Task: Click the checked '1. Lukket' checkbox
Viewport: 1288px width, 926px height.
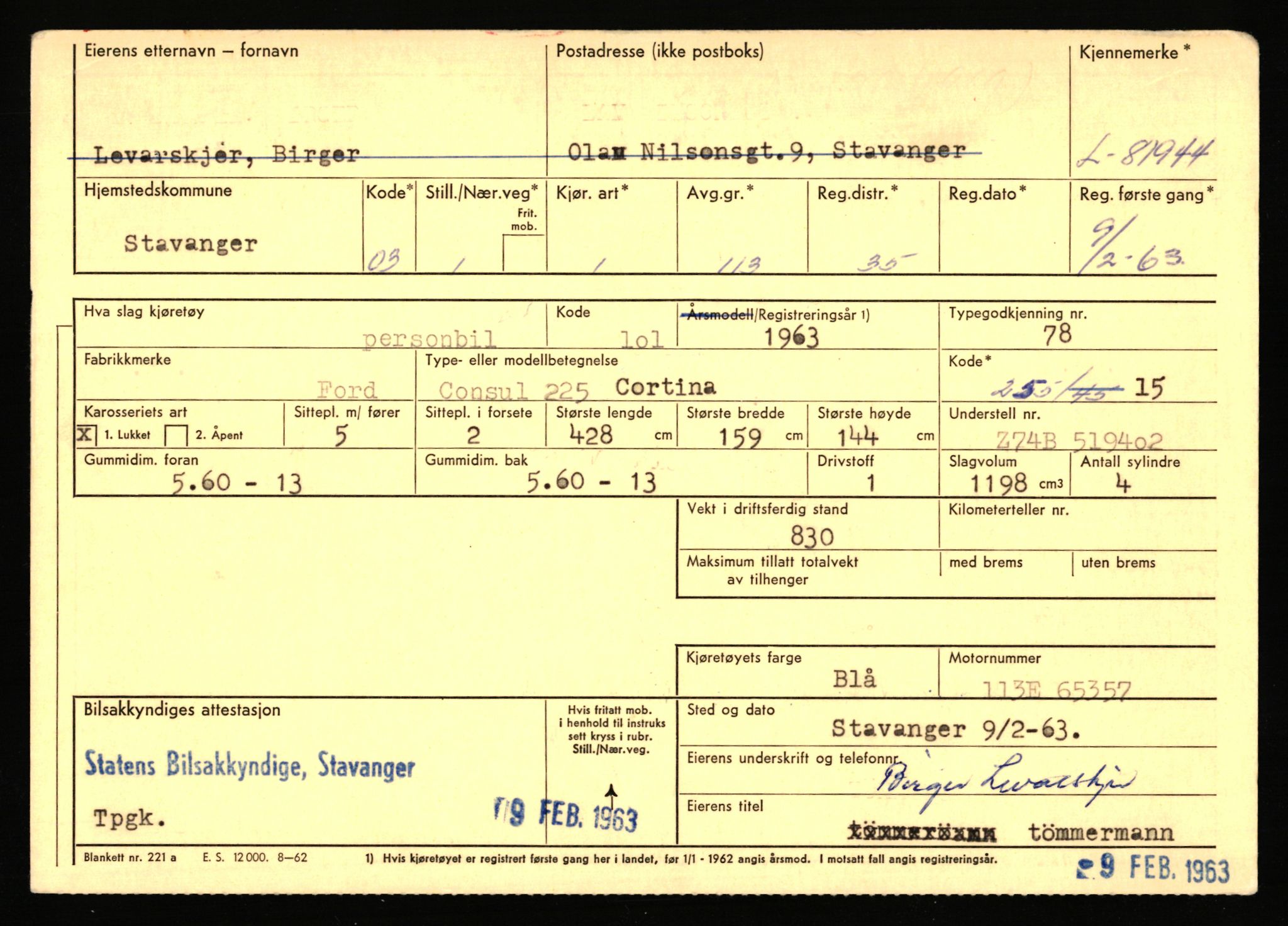Action: pos(86,435)
